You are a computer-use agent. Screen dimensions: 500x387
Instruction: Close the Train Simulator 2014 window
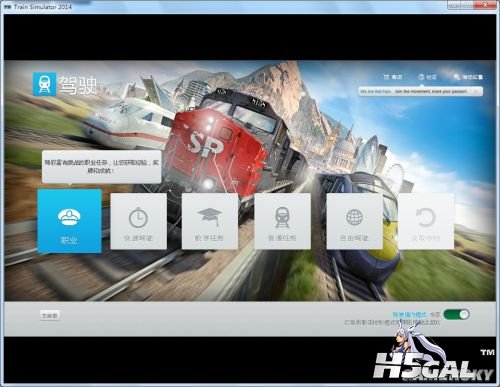coord(485,5)
